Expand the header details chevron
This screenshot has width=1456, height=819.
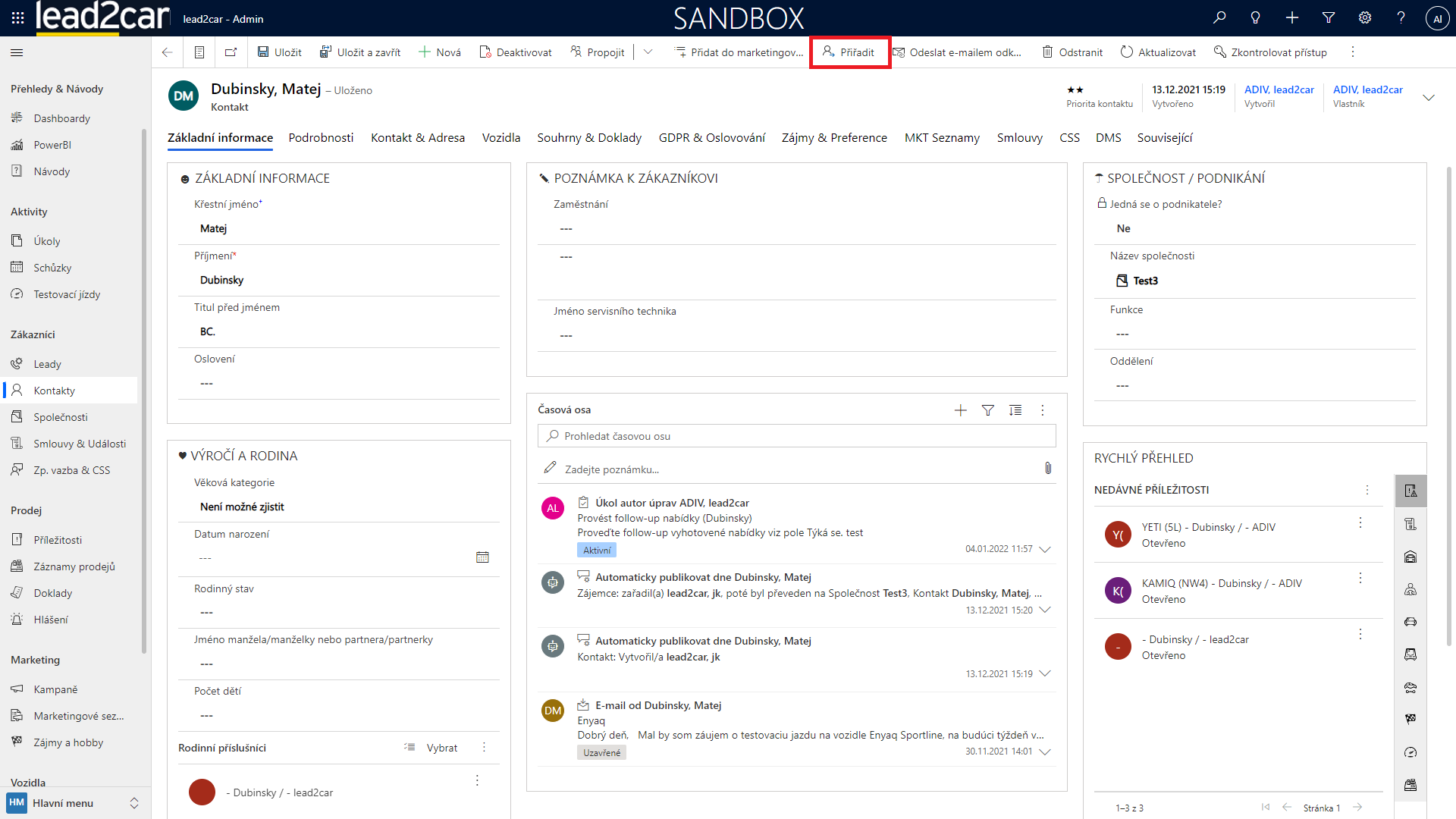1429,97
